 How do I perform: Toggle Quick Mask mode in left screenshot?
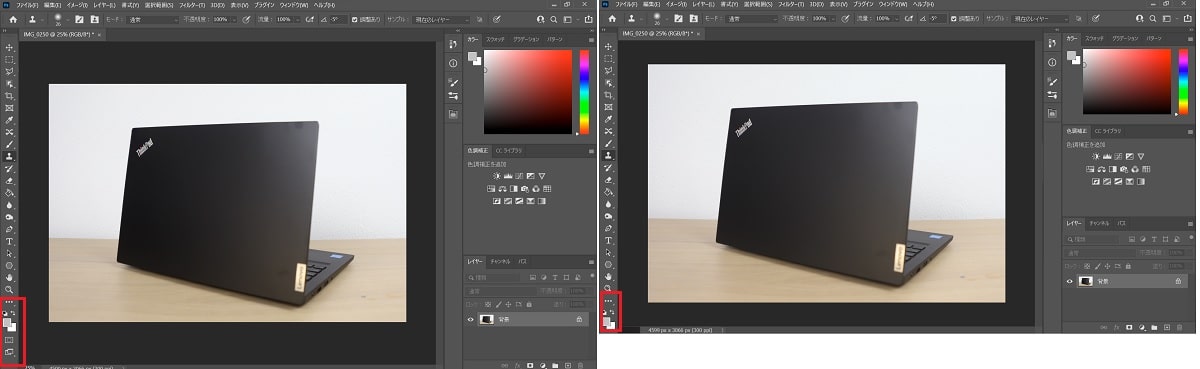[9, 340]
